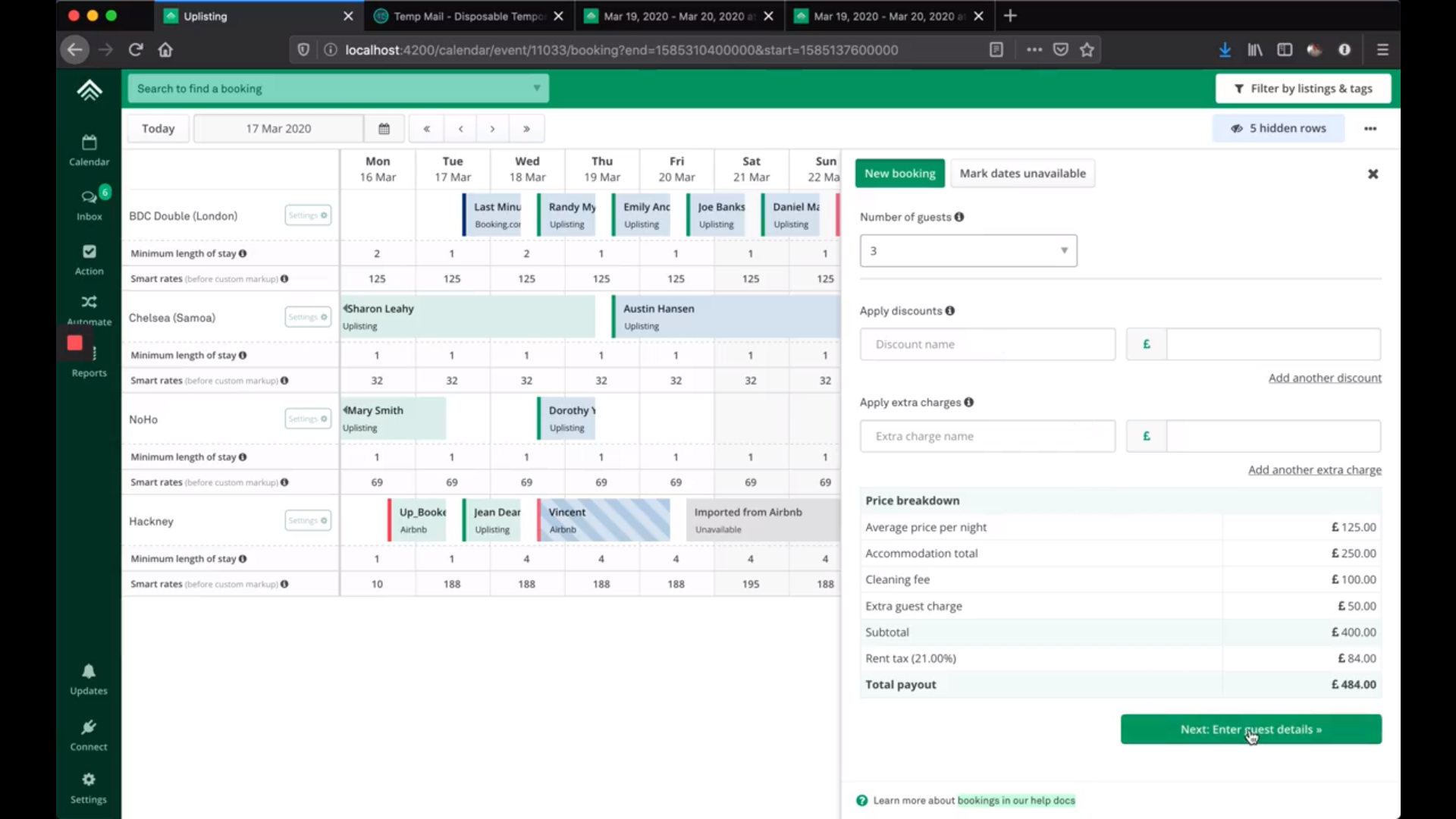Open Uplisting Settings from the sidebar
1456x819 pixels.
(x=89, y=786)
